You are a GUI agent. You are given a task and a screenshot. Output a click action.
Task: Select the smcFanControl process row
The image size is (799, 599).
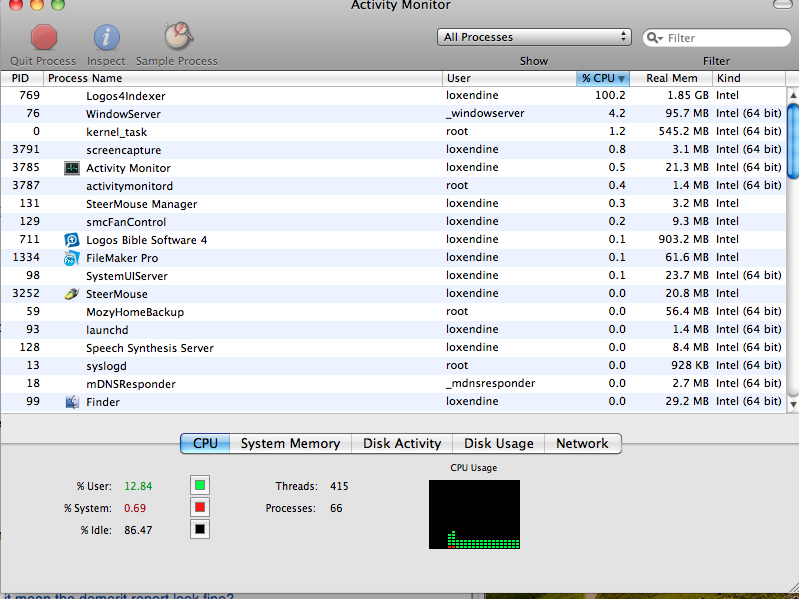pyautogui.click(x=393, y=222)
